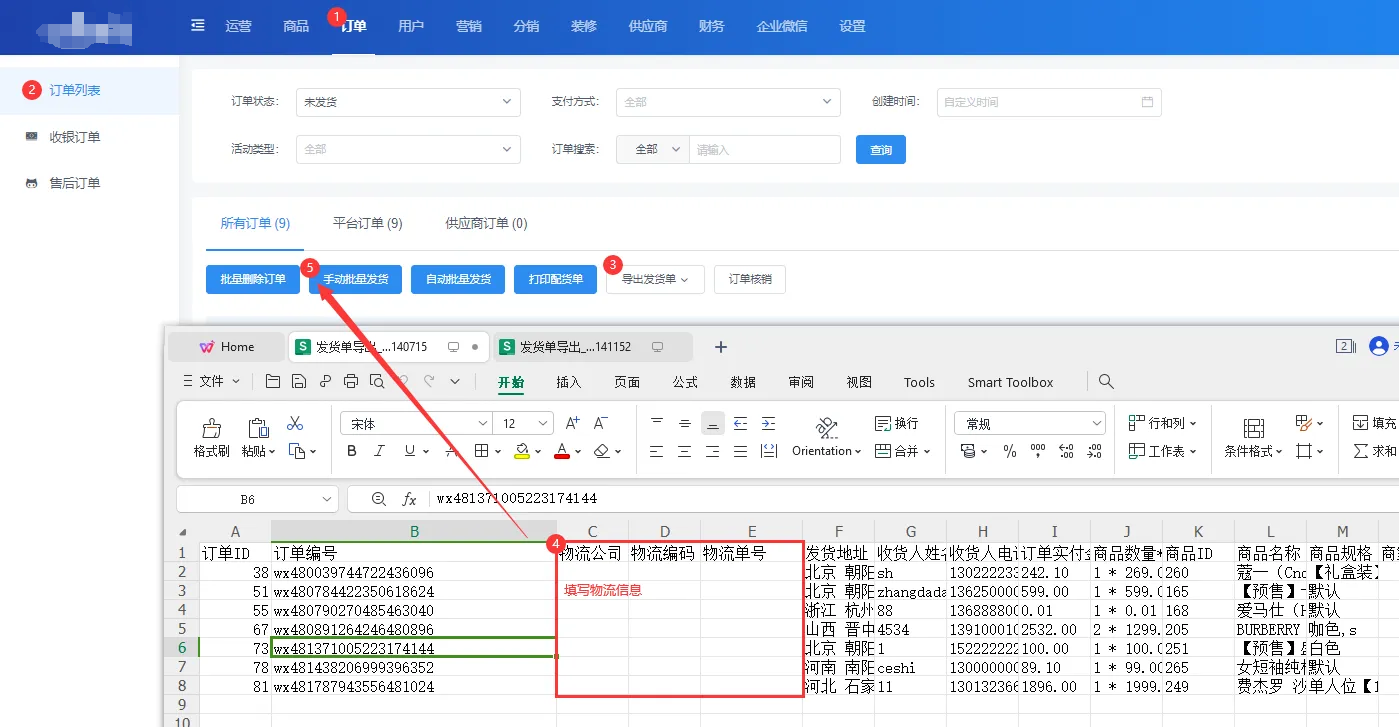Click the decrease indent icon
This screenshot has height=727, width=1399.
tap(740, 423)
